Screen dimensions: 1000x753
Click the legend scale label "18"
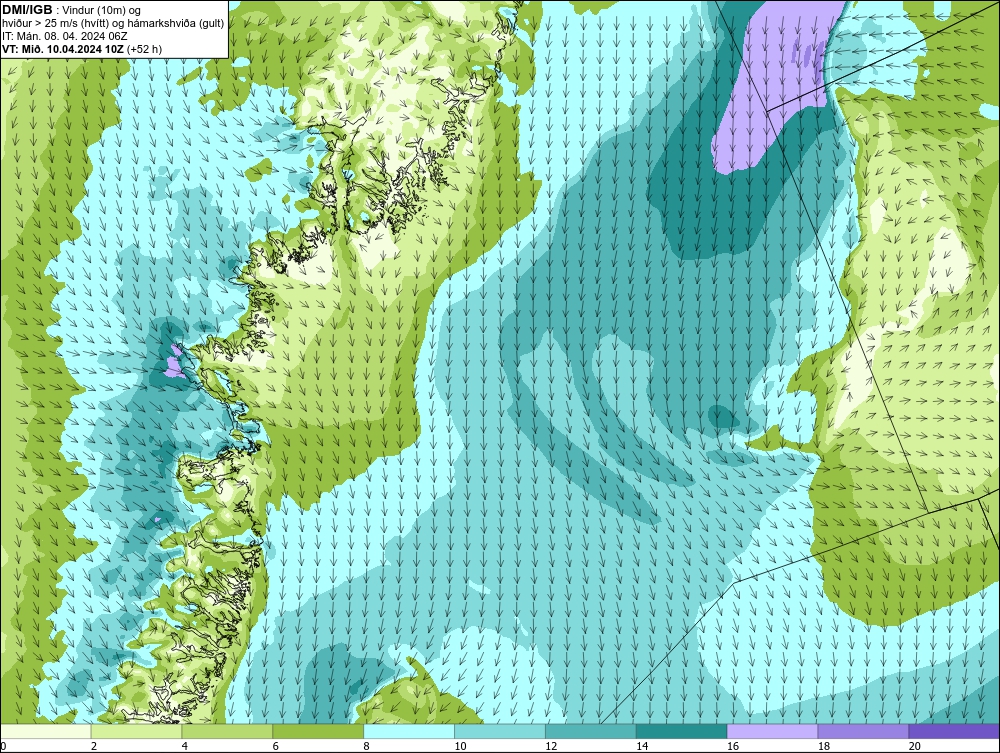point(823,746)
